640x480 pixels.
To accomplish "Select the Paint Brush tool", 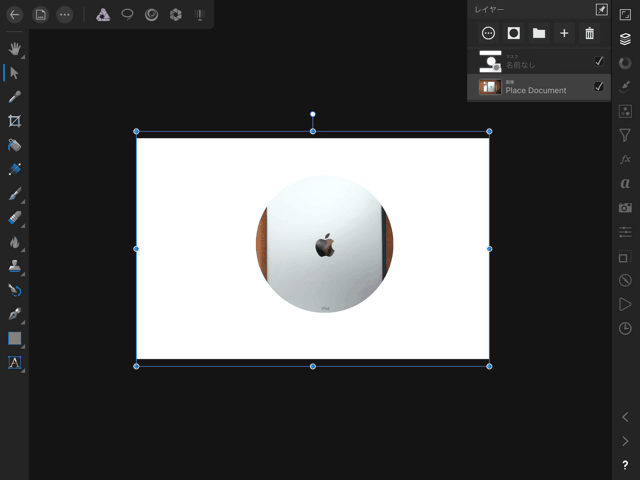I will point(15,193).
